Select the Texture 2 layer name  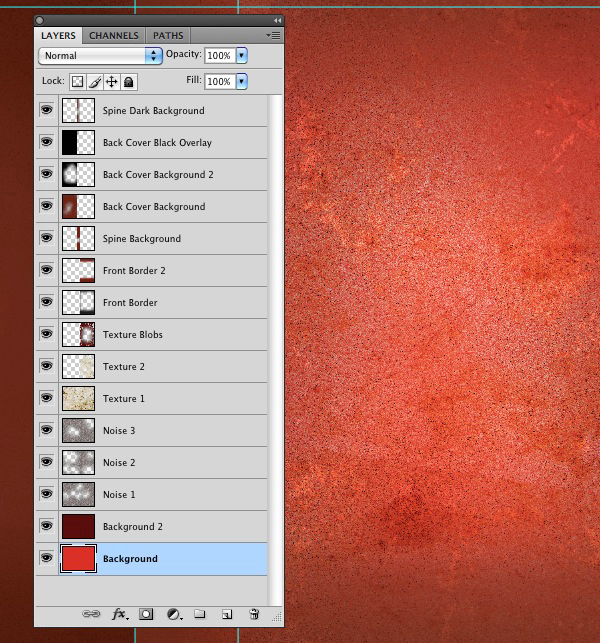point(124,367)
